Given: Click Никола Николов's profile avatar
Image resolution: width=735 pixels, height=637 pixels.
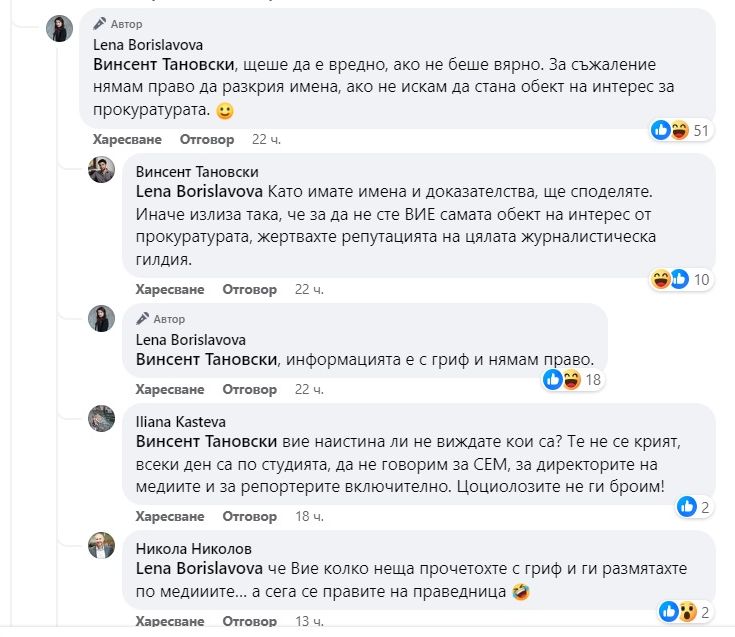Looking at the screenshot, I should click(102, 545).
